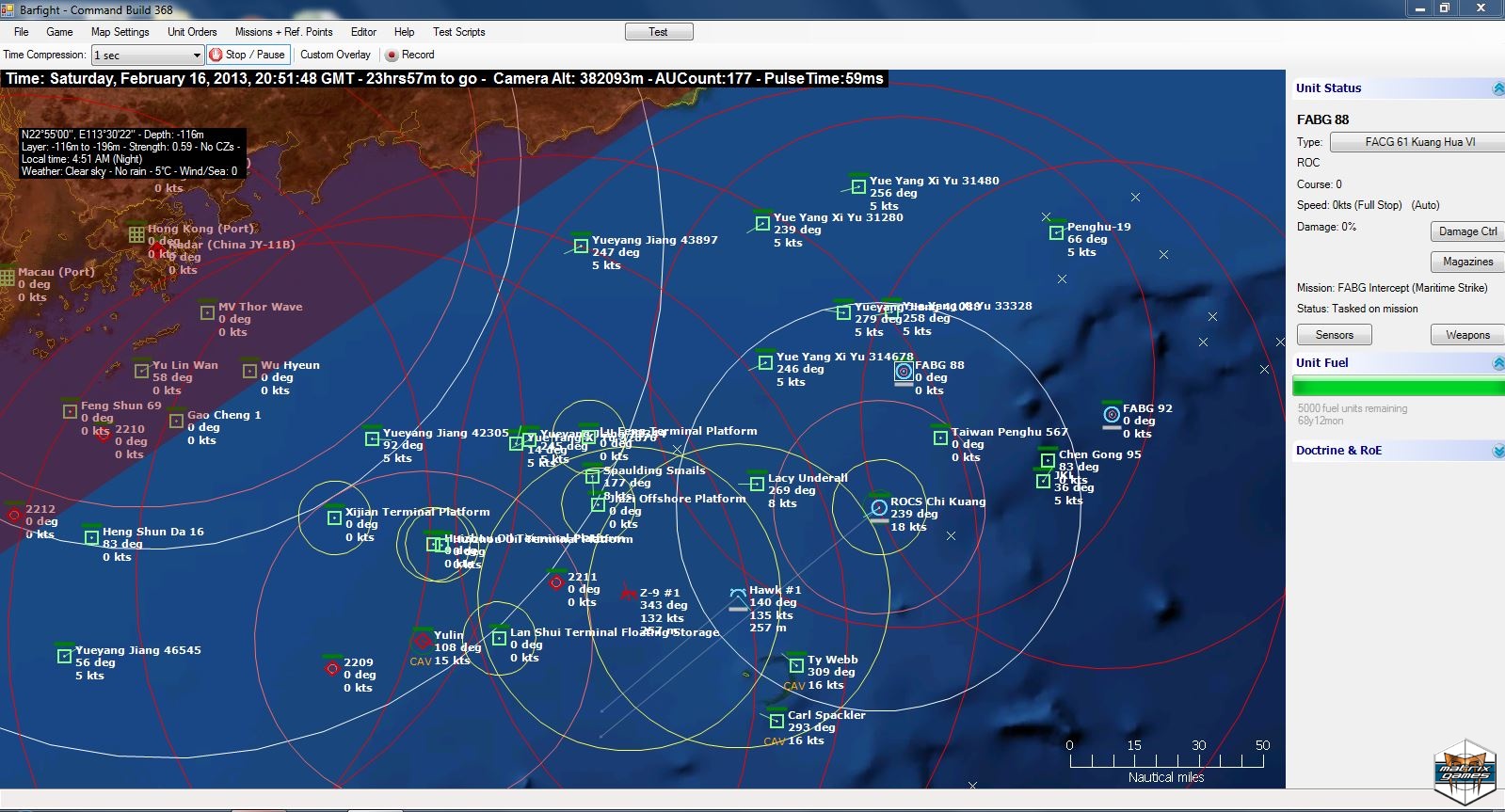1505x812 pixels.
Task: Toggle the Custom Overlay option
Action: coord(335,55)
